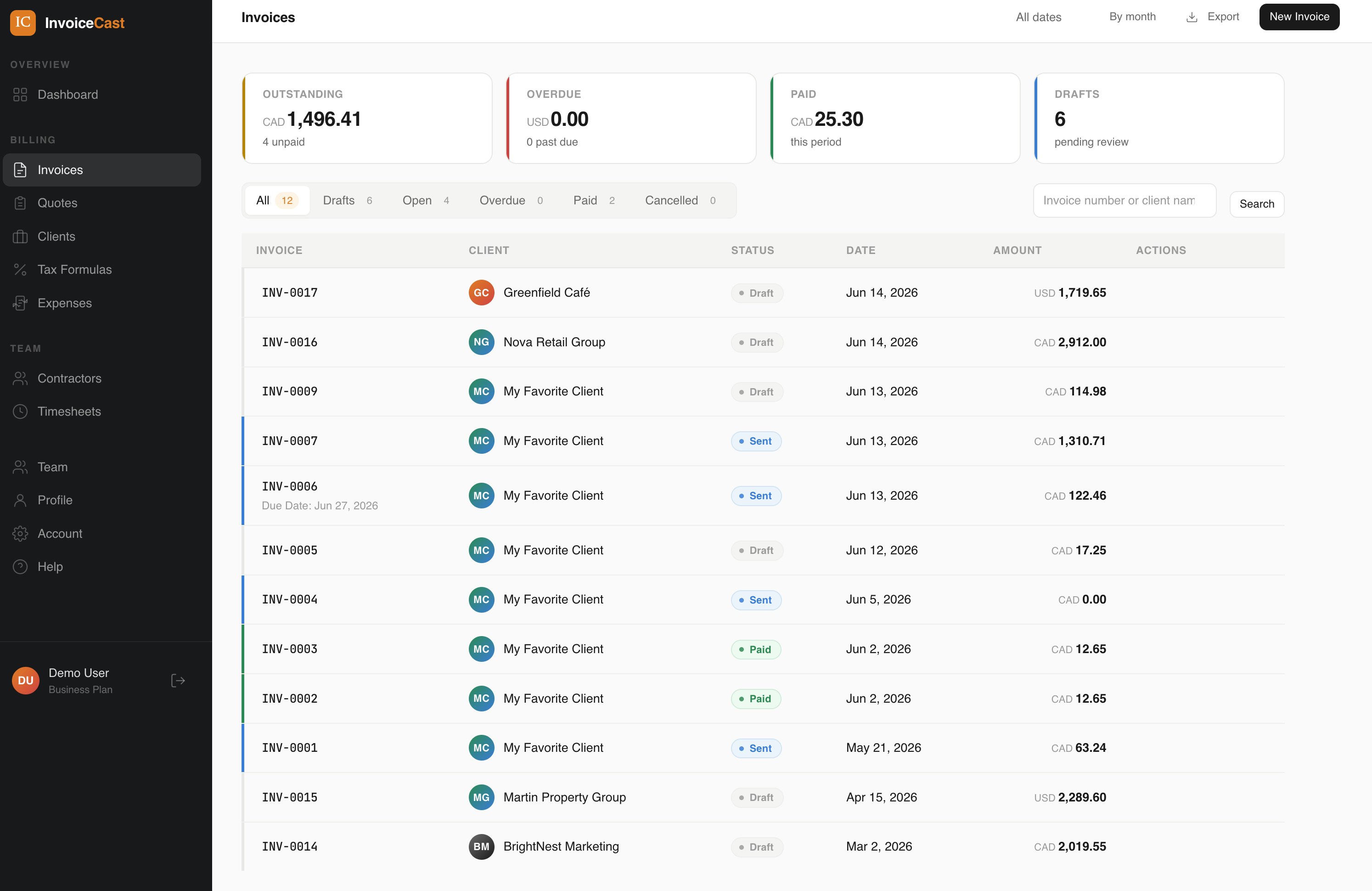Click the GC avatar for Greenfield Café

pyautogui.click(x=481, y=293)
